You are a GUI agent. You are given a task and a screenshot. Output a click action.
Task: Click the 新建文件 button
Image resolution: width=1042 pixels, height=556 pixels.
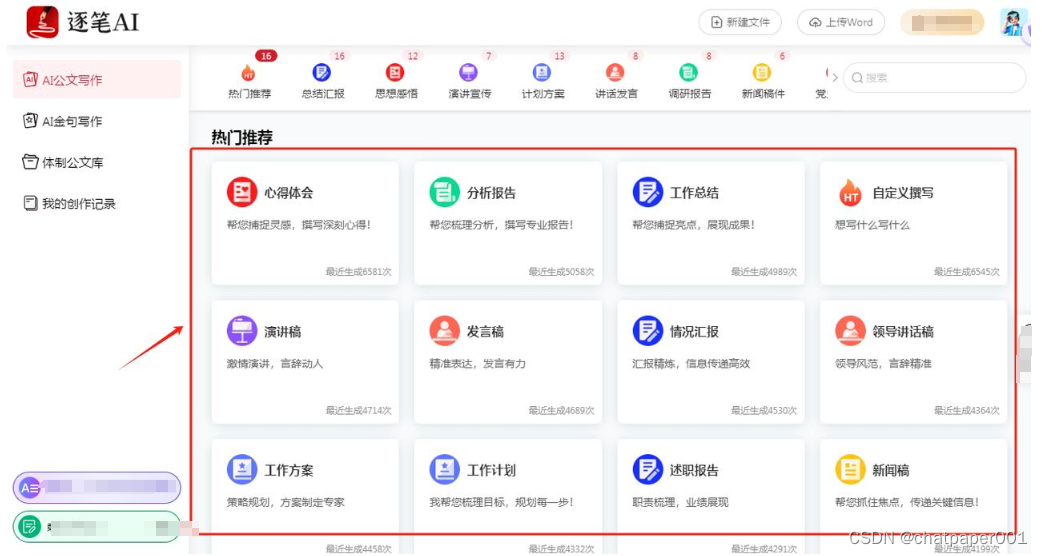coord(740,22)
